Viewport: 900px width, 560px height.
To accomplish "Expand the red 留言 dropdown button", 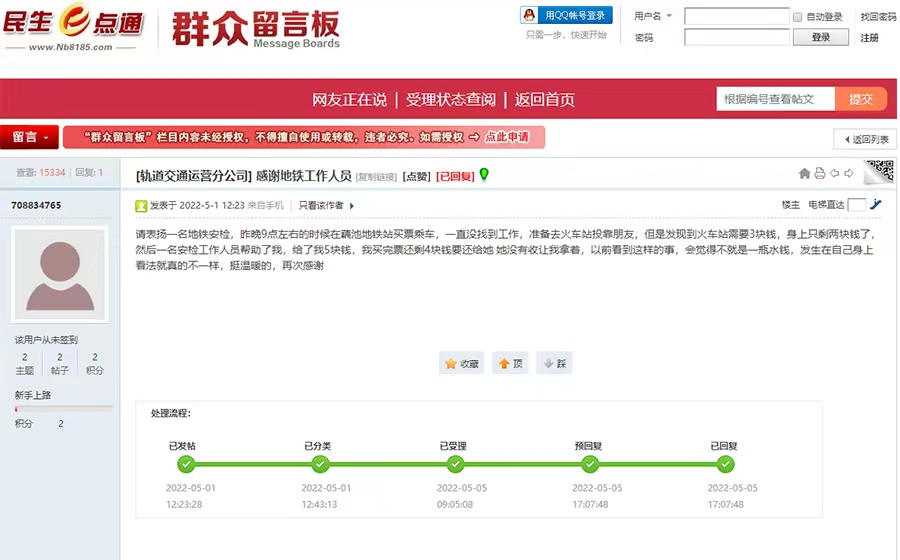I will point(29,137).
